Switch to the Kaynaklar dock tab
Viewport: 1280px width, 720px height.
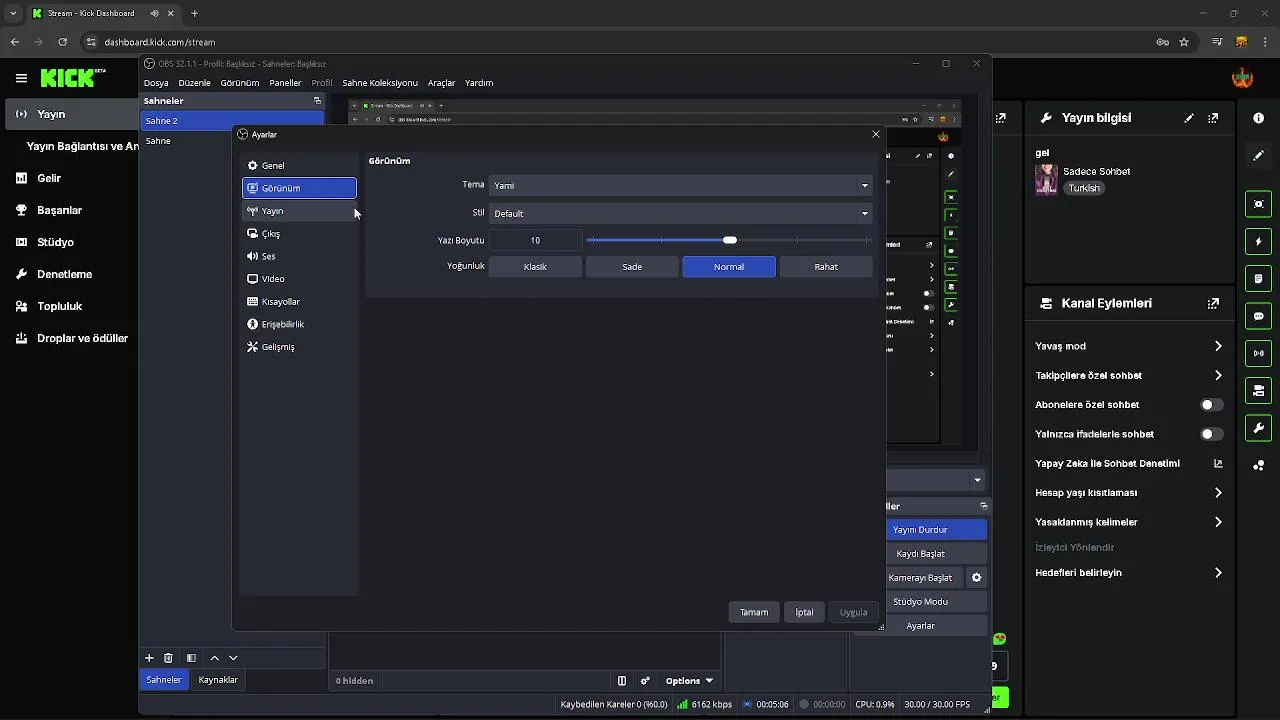point(218,680)
